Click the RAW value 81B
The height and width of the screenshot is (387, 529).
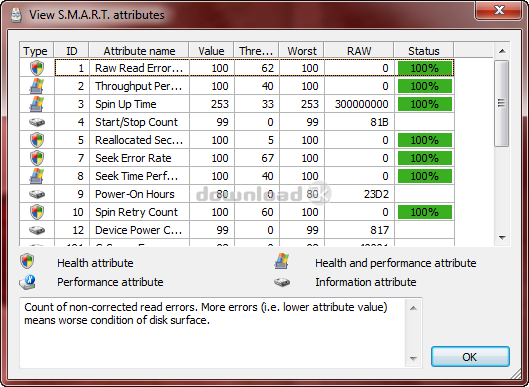point(379,122)
